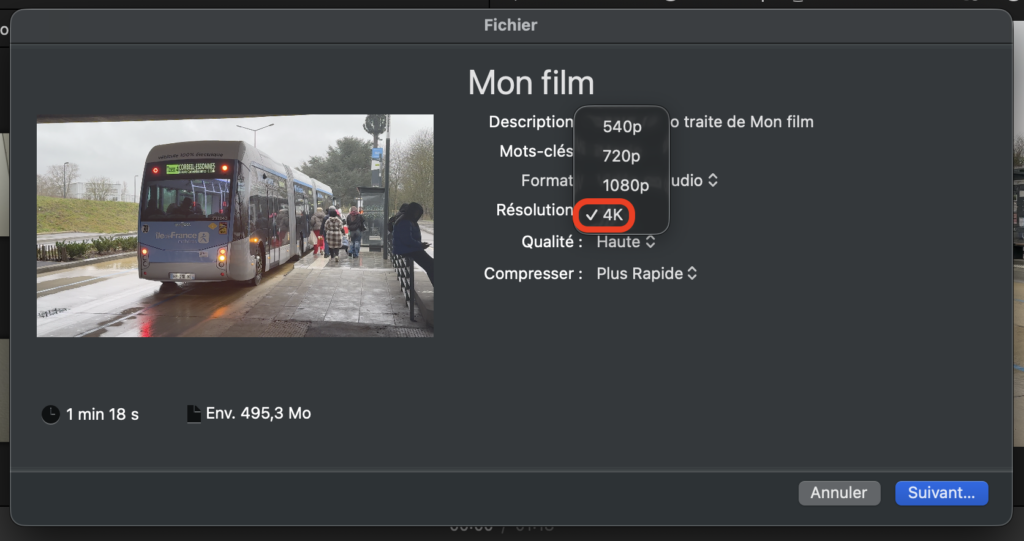Click the Mots-clés label
The width and height of the screenshot is (1024, 541).
point(535,151)
